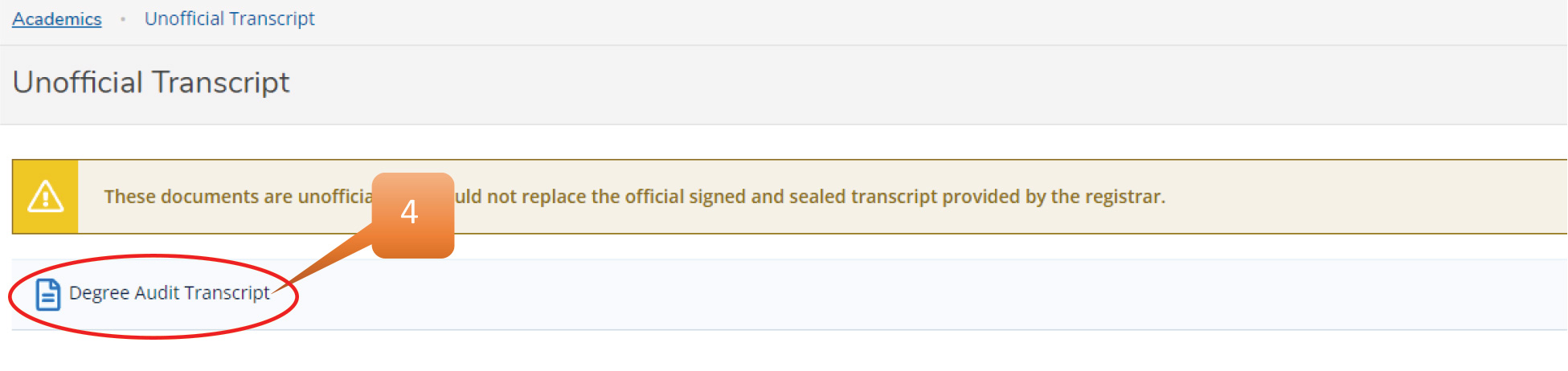
Task: Click the word 'Unofficial' in the page heading
Action: pyautogui.click(x=77, y=83)
